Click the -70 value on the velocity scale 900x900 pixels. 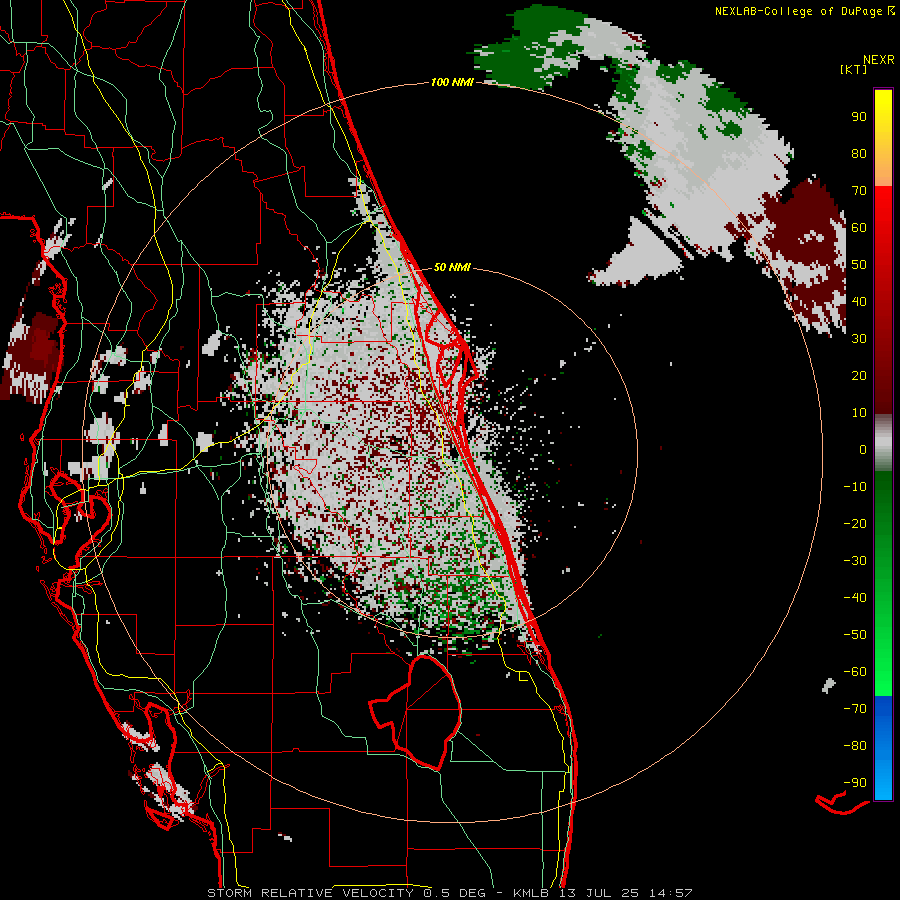(x=855, y=709)
